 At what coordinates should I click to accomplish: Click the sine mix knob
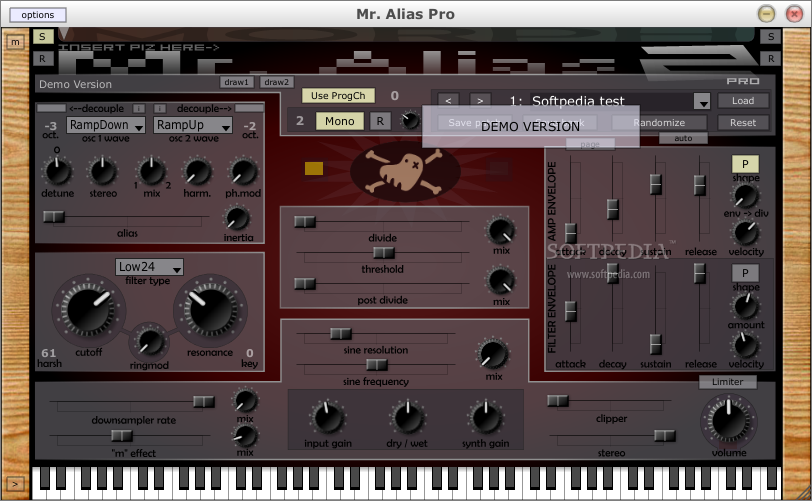[493, 355]
